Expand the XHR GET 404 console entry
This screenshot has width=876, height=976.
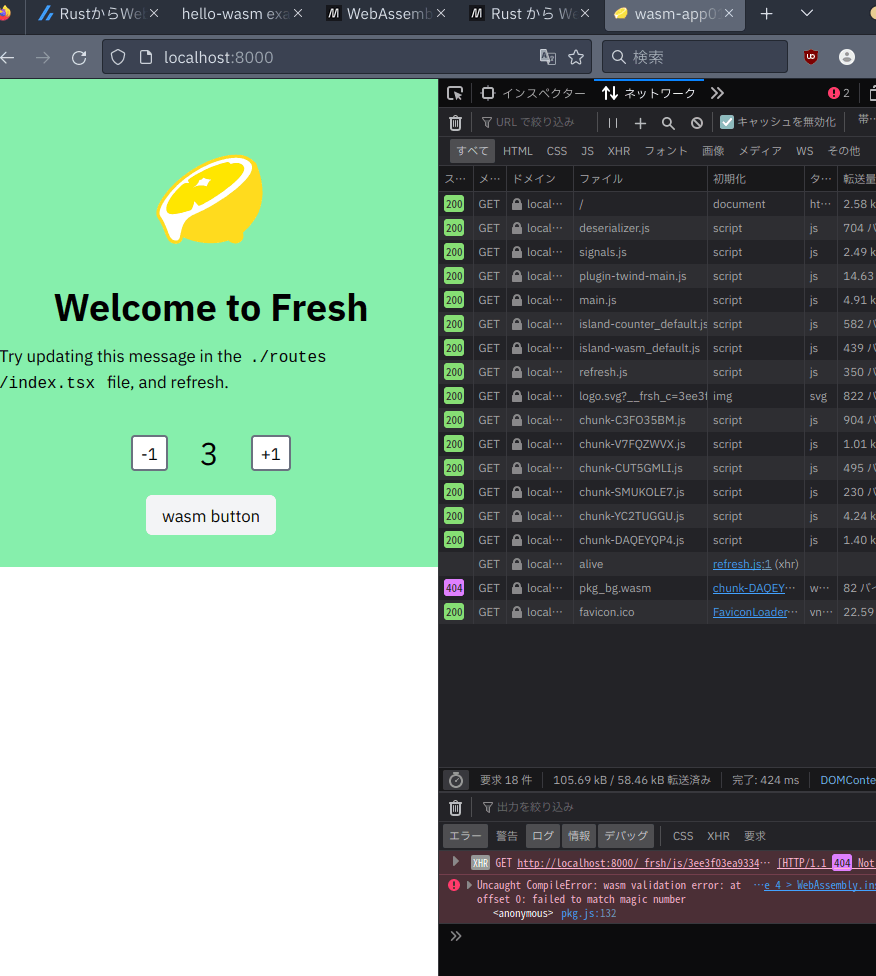pos(456,861)
